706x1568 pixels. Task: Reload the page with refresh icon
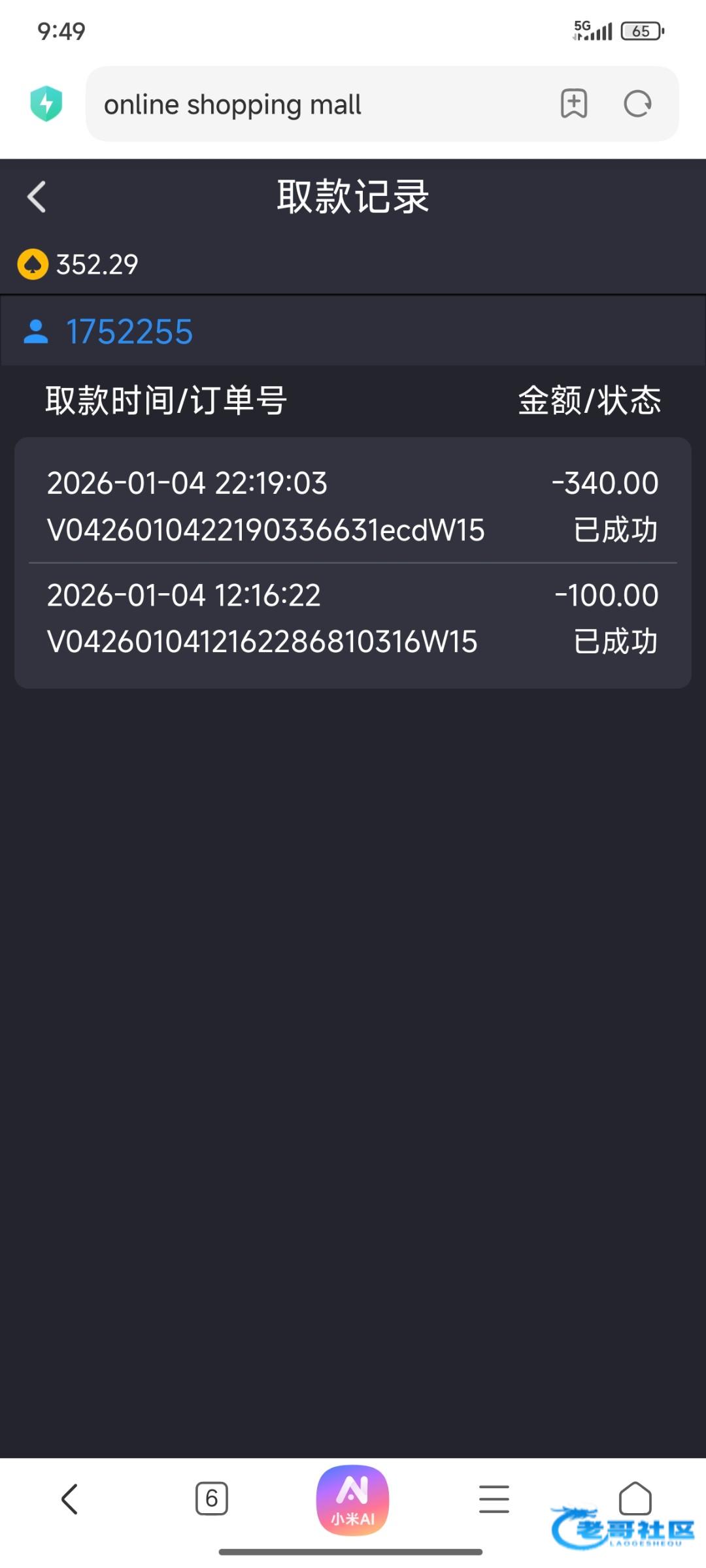[x=637, y=104]
